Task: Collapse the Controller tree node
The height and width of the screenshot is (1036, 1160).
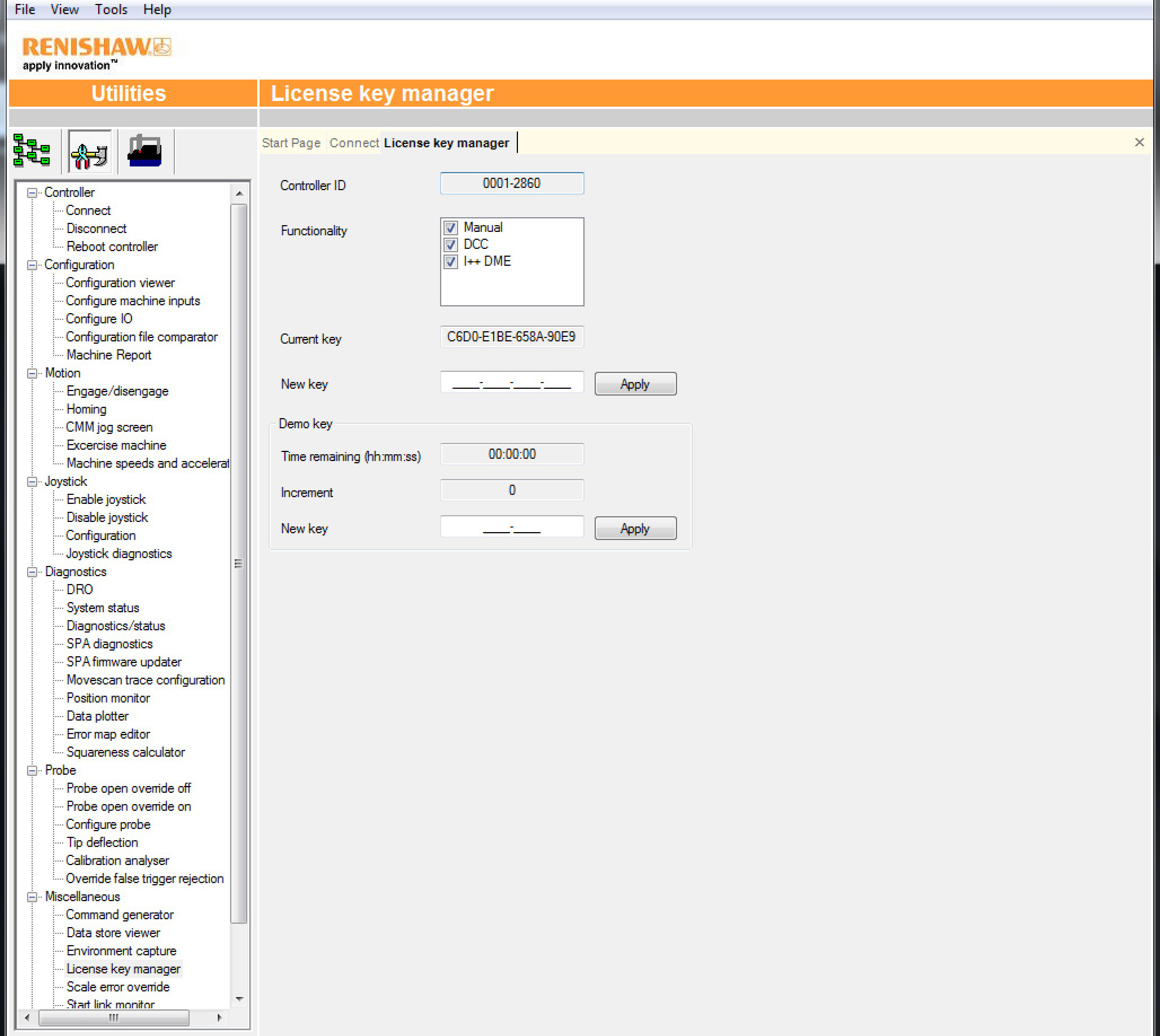Action: click(33, 193)
